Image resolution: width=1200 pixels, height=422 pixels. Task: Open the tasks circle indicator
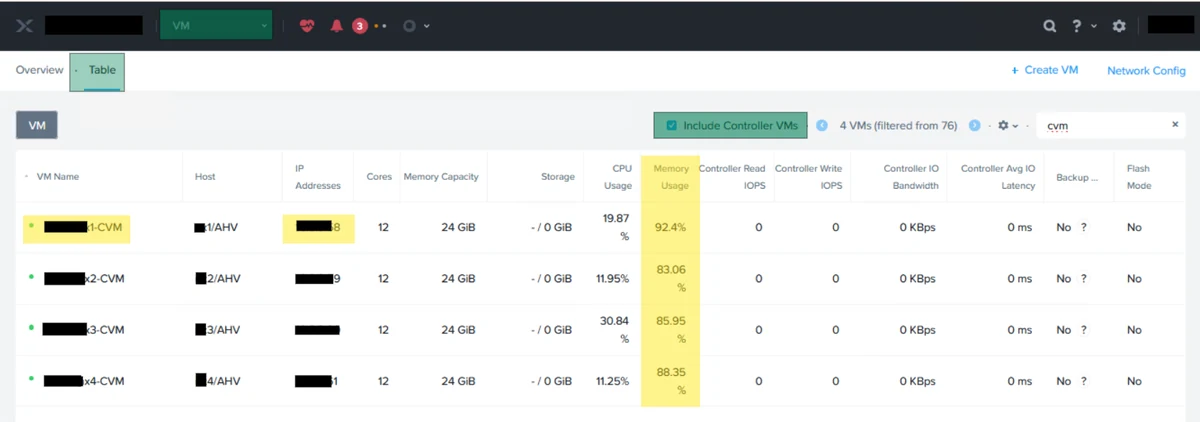click(x=408, y=26)
